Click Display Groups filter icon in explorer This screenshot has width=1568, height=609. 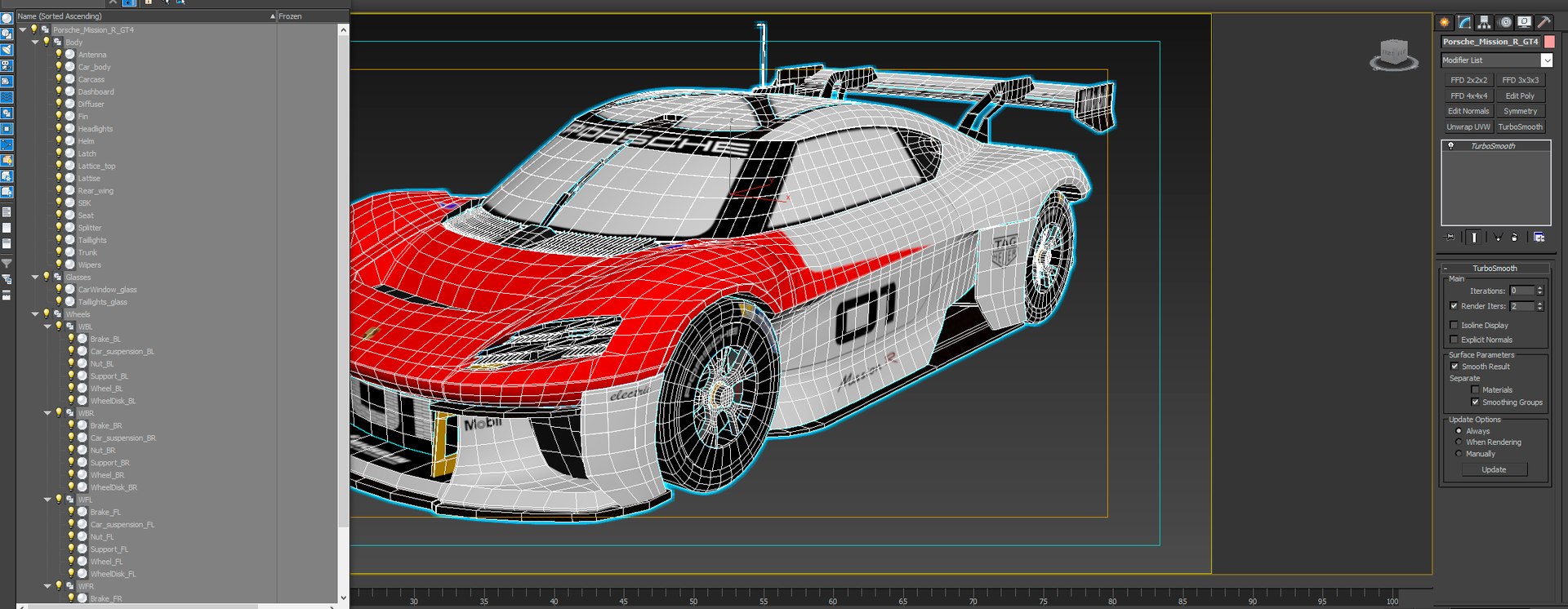point(7,113)
